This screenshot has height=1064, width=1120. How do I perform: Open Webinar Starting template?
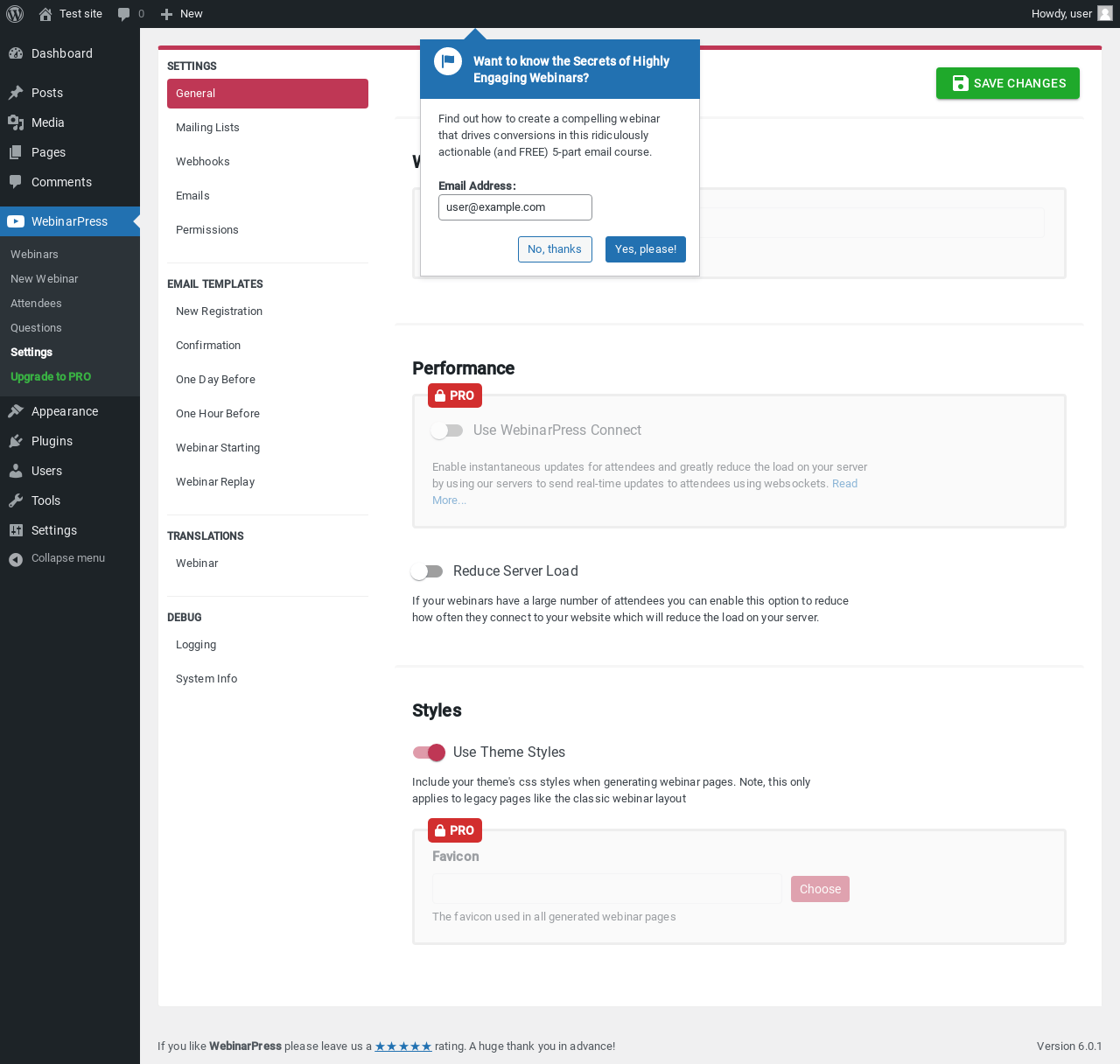pos(268,448)
